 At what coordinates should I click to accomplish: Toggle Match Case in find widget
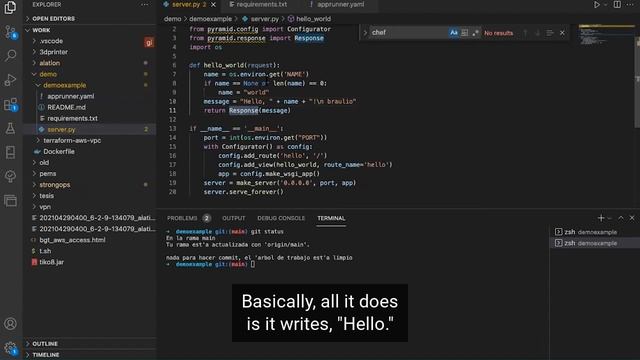pyautogui.click(x=453, y=33)
